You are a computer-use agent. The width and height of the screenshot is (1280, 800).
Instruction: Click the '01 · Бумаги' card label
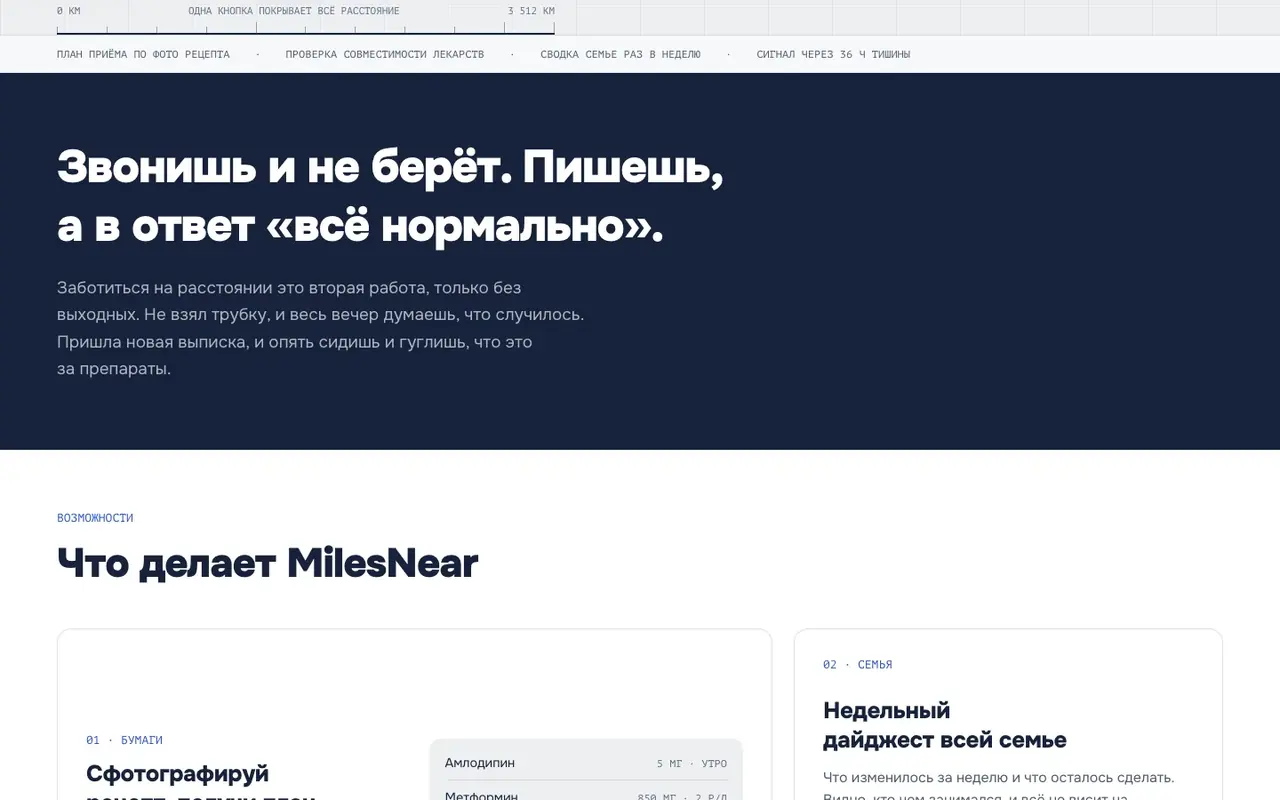[x=124, y=740]
